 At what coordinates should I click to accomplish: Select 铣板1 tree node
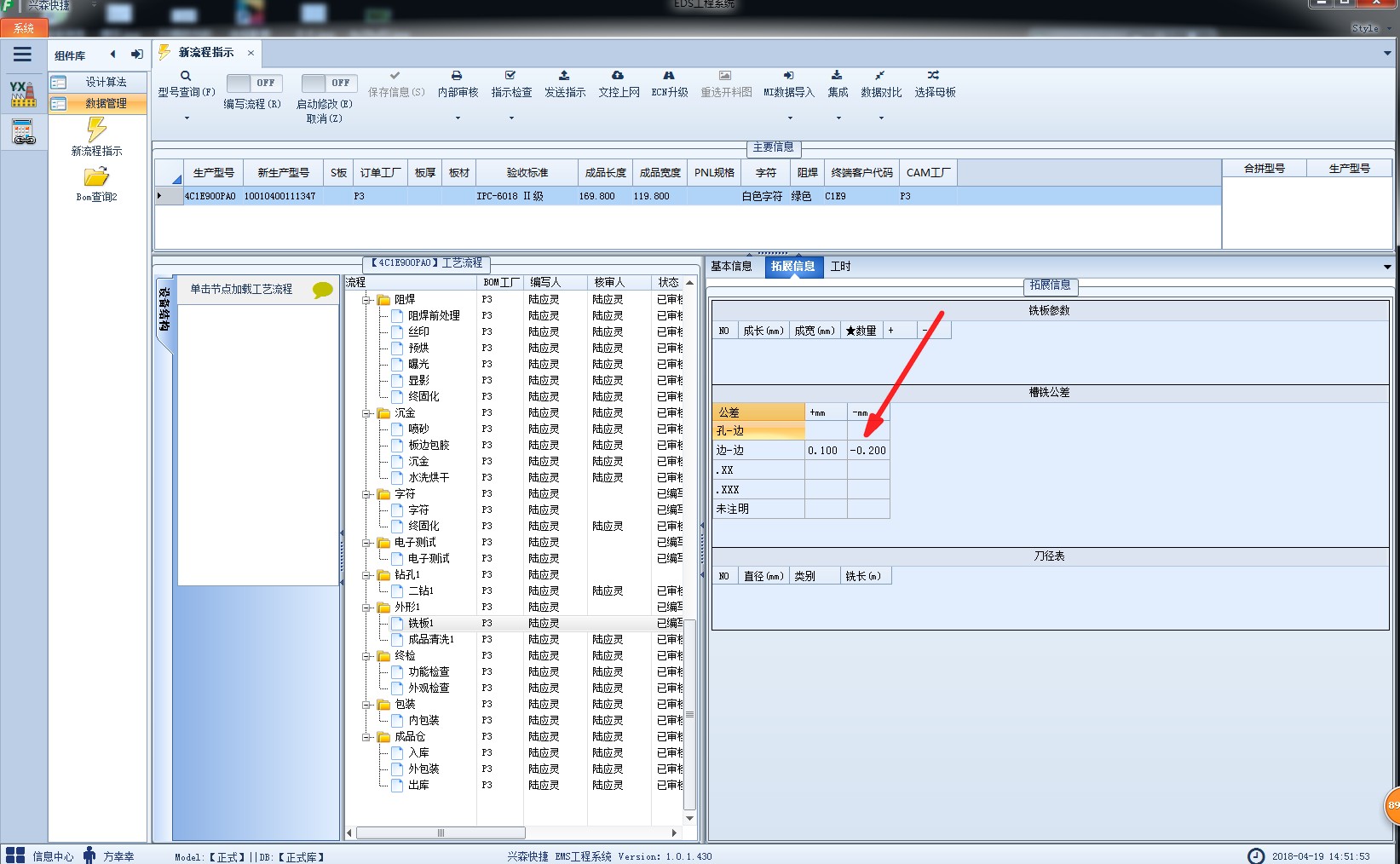click(x=421, y=624)
